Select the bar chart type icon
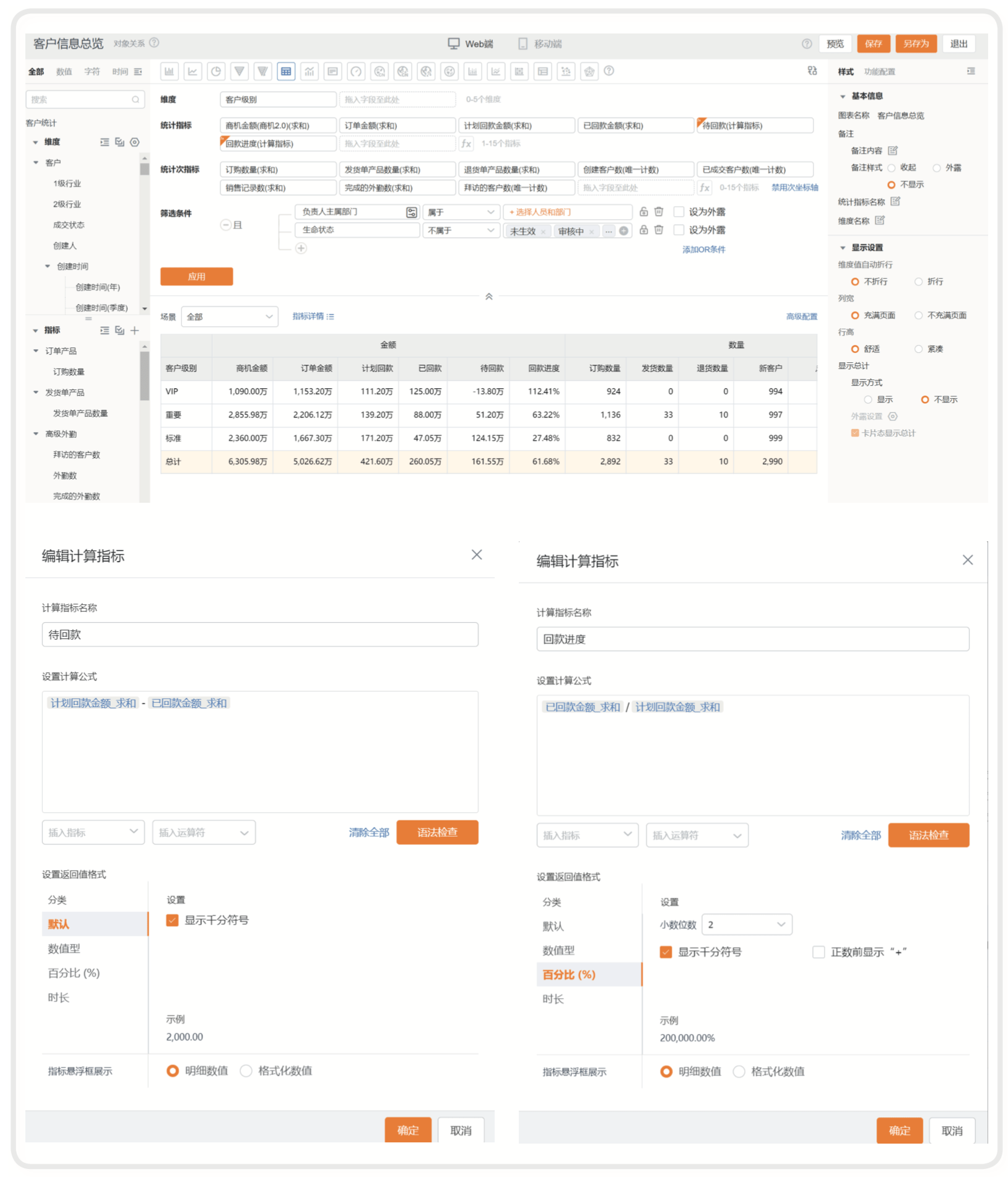 coord(169,71)
